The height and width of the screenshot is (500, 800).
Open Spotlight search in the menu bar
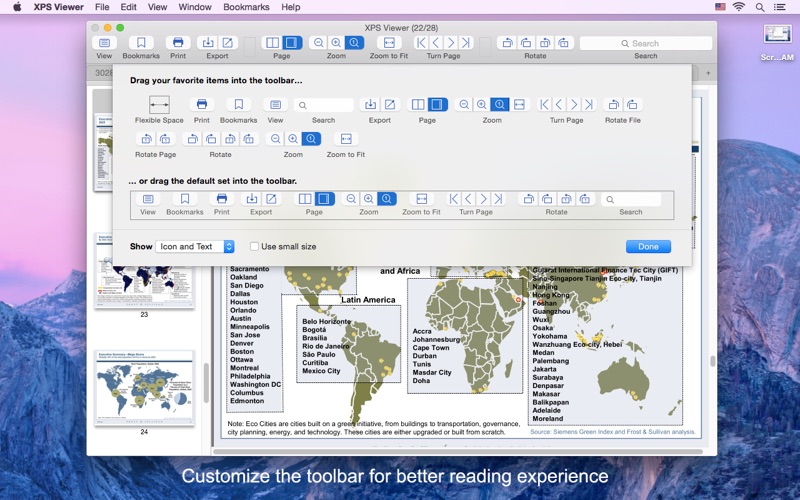pos(762,7)
